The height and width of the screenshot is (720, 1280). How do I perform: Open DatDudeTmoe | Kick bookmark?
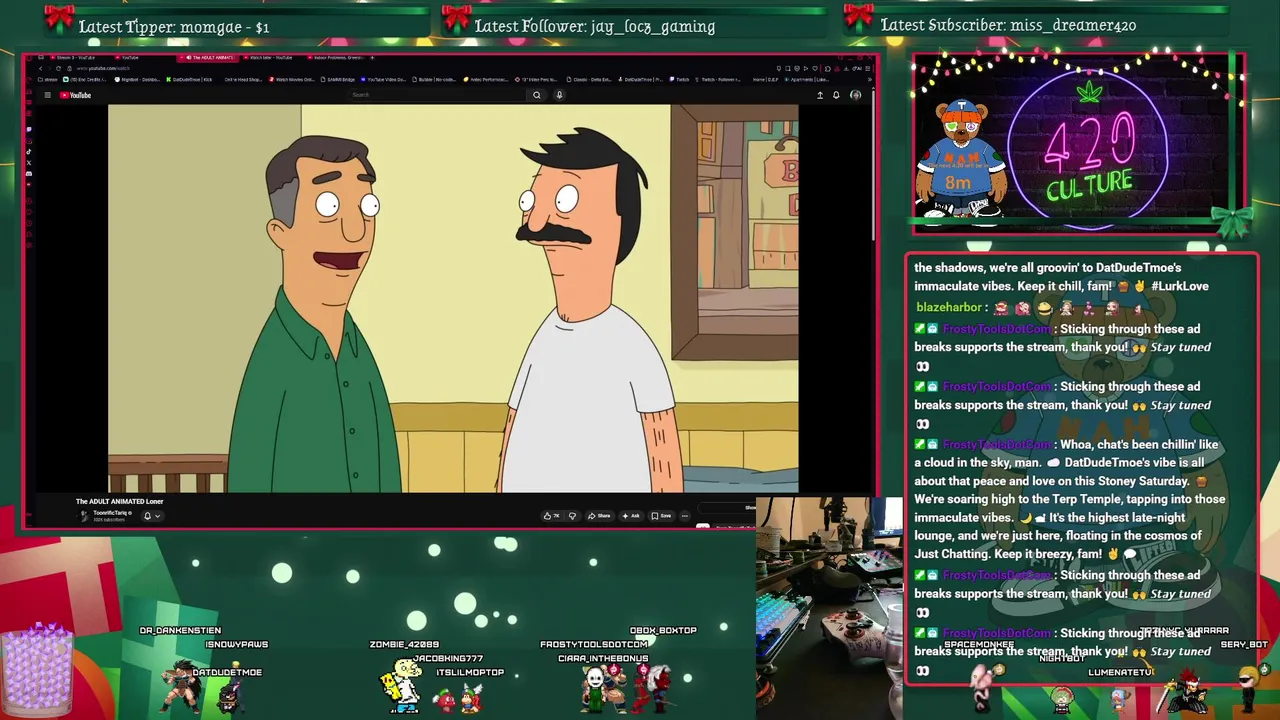tap(189, 79)
